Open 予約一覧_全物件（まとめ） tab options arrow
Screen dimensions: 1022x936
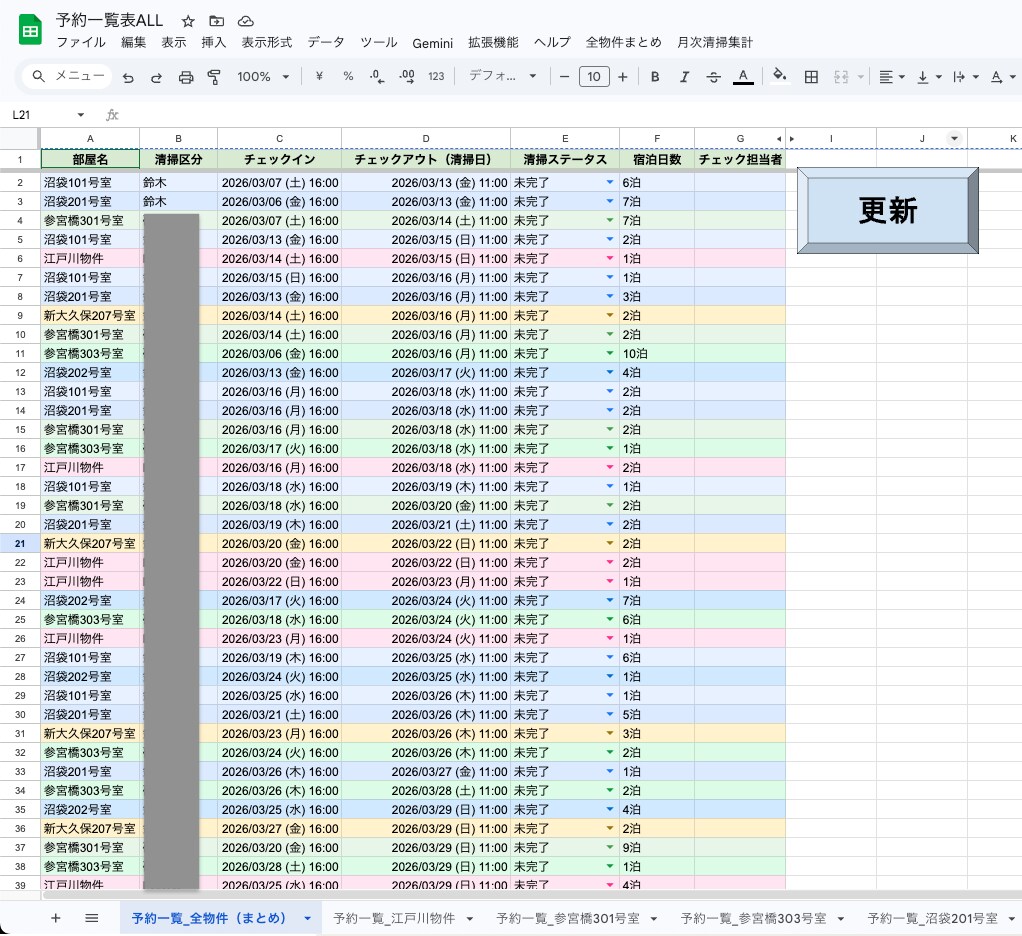(307, 918)
